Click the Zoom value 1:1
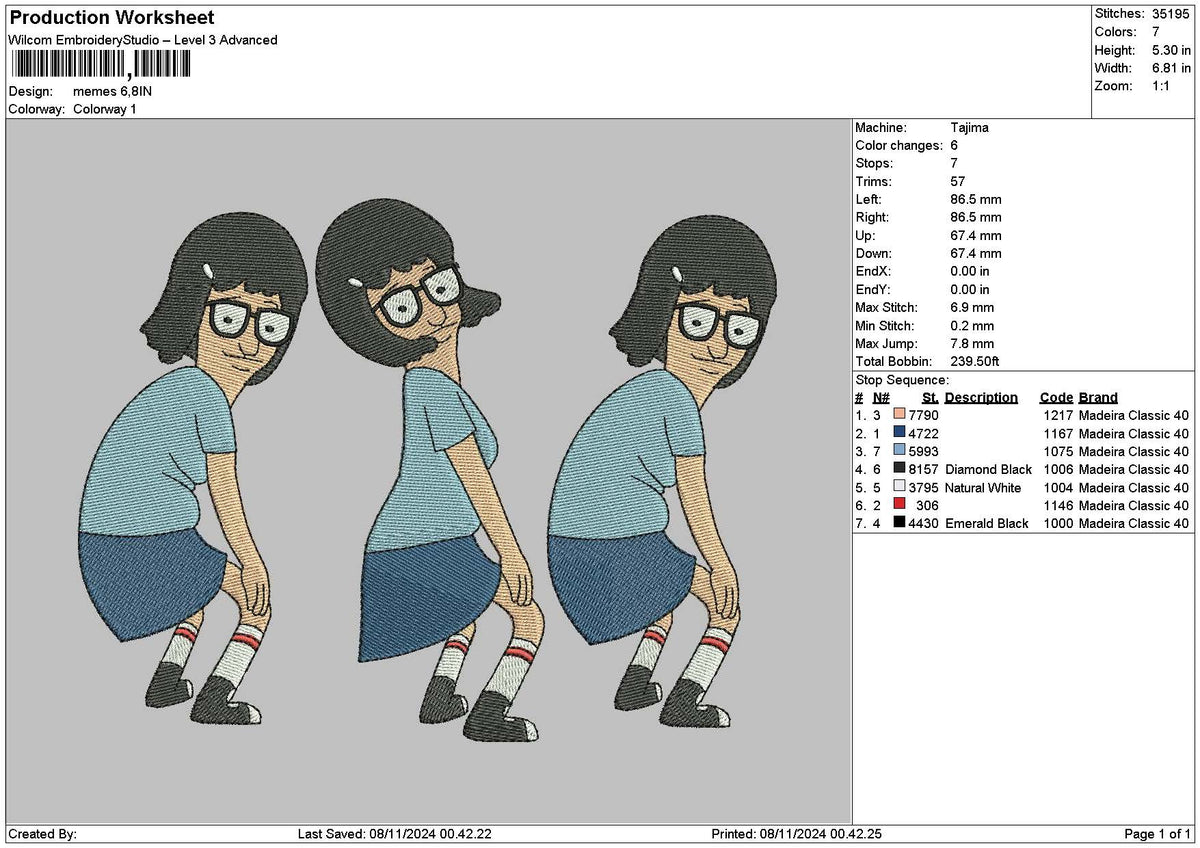The height and width of the screenshot is (848, 1200). (x=1162, y=86)
